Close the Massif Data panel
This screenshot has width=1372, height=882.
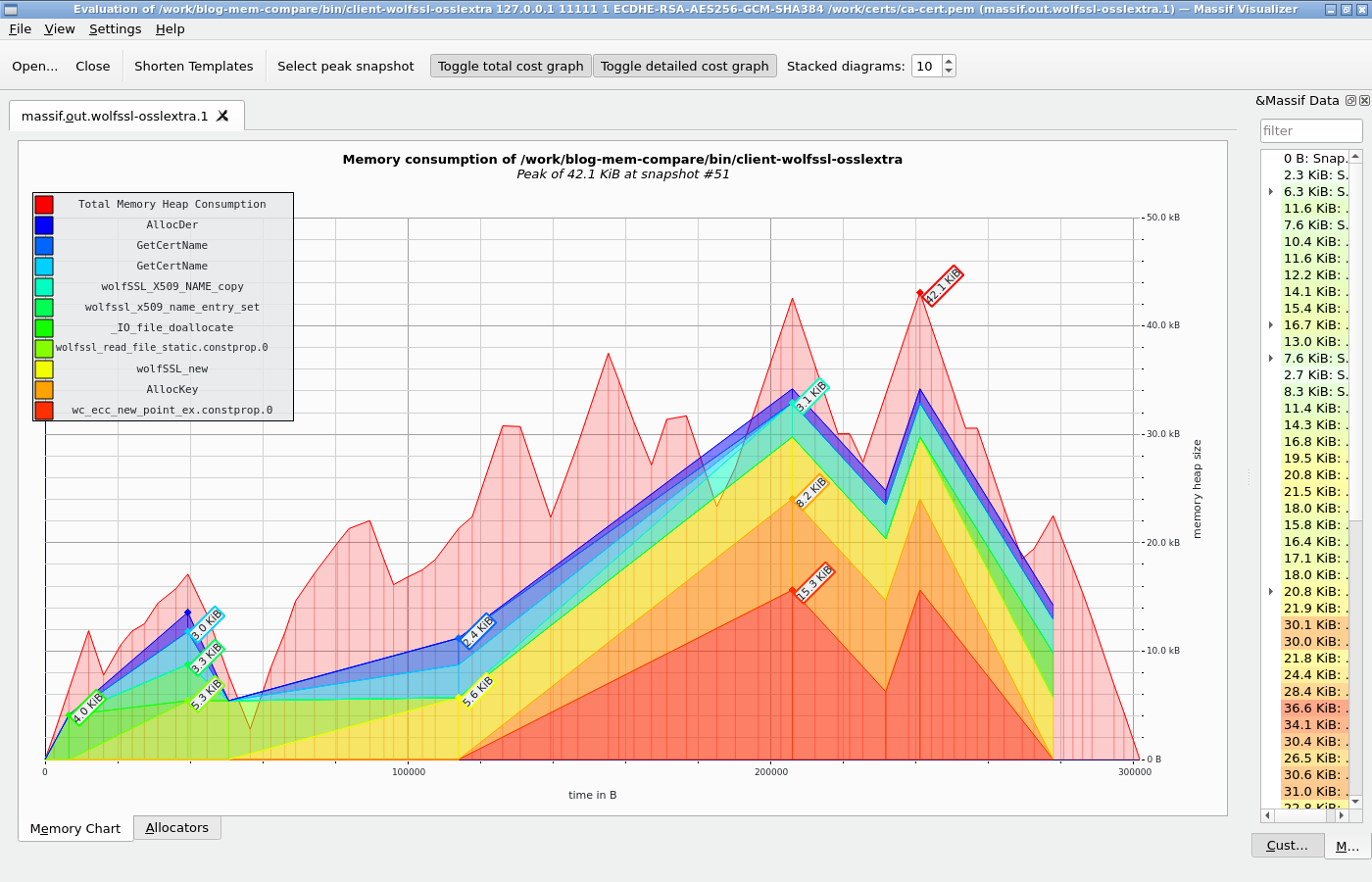pyautogui.click(x=1364, y=101)
